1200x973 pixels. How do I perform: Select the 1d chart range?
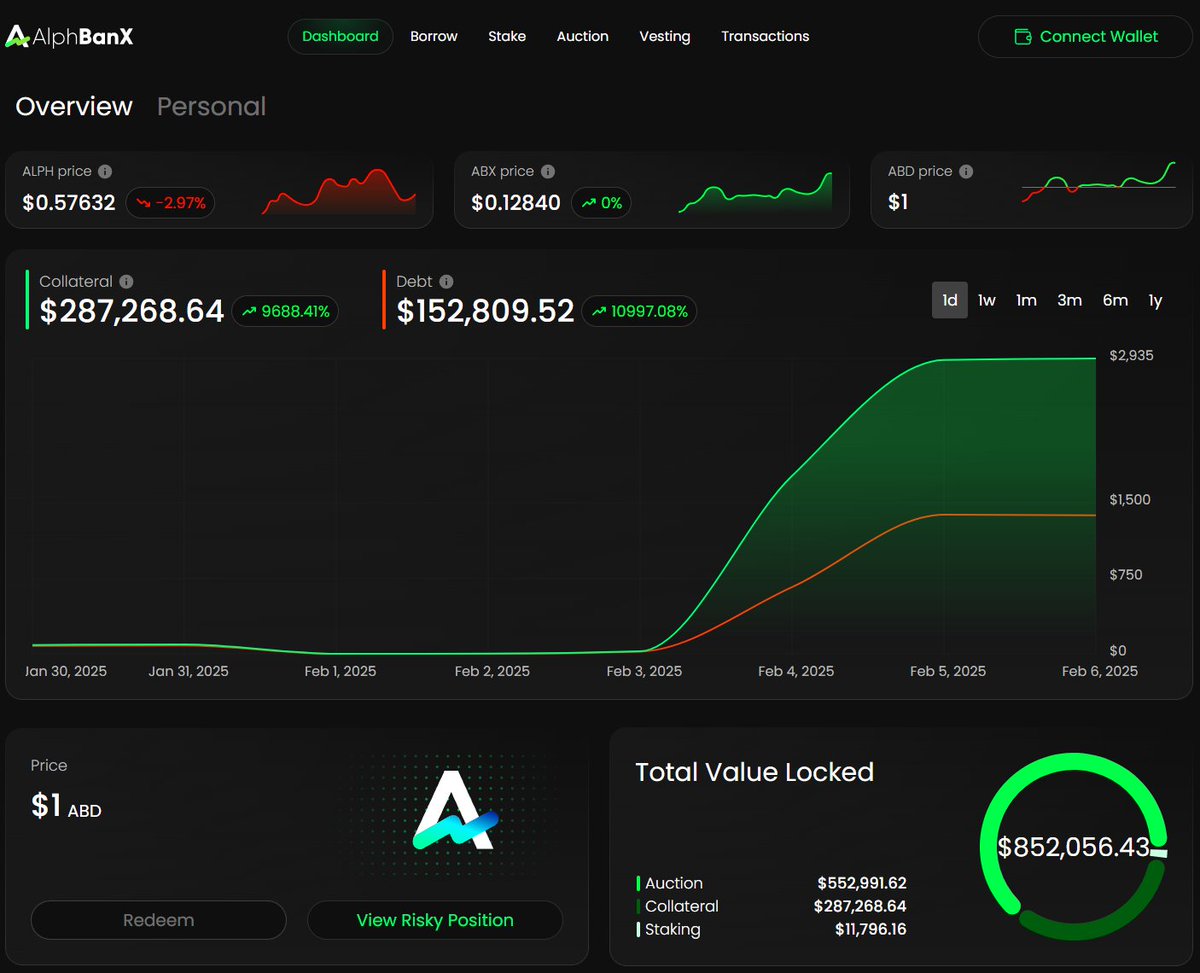point(950,300)
